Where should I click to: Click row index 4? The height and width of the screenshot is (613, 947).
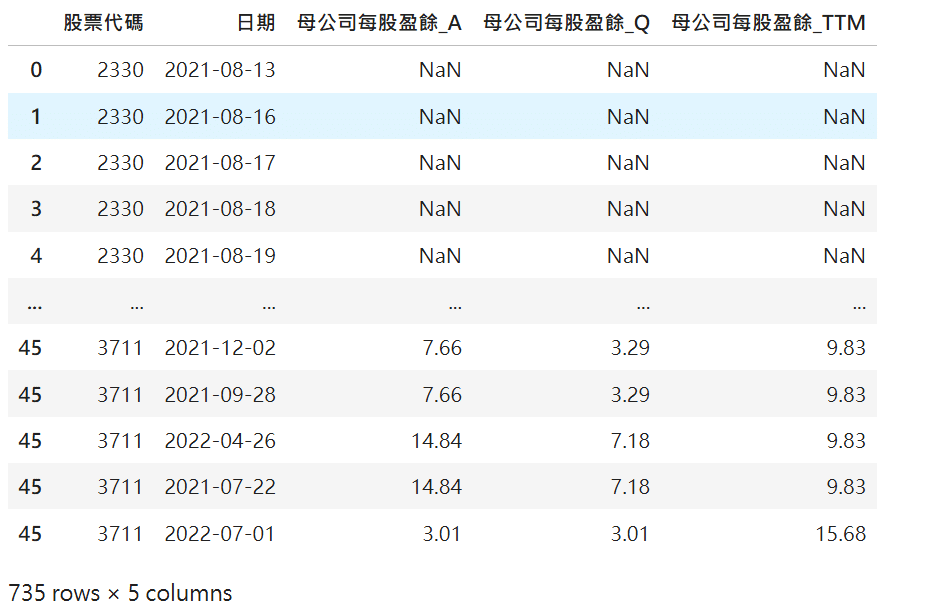coord(36,256)
